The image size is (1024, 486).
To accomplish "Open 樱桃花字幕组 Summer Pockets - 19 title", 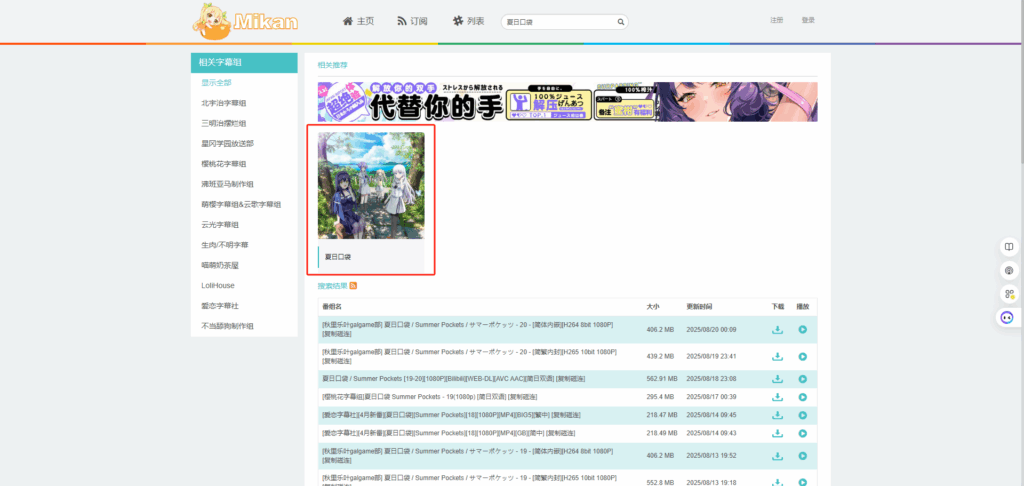I will click(414, 397).
